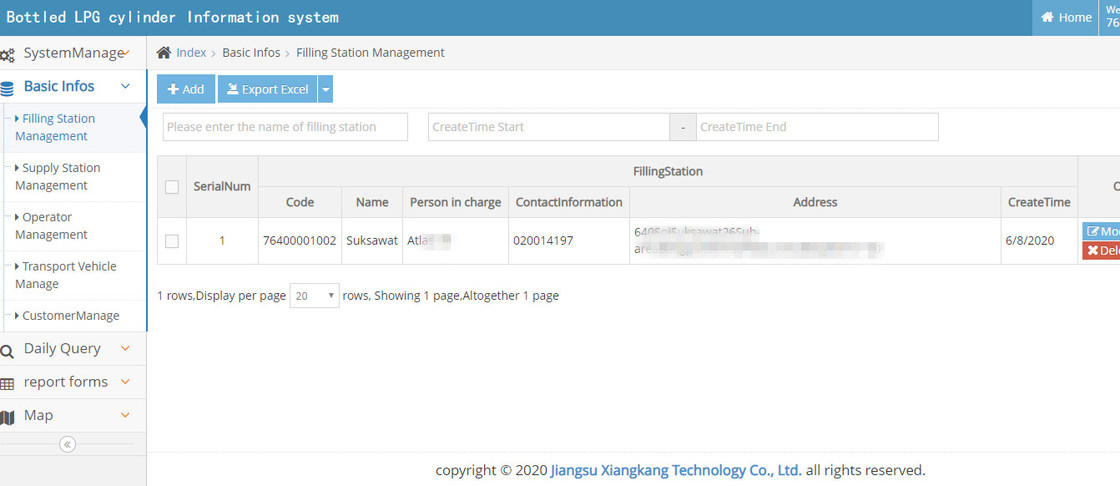The image size is (1120, 486).
Task: Click the Basic Infos database icon
Action: 8,88
